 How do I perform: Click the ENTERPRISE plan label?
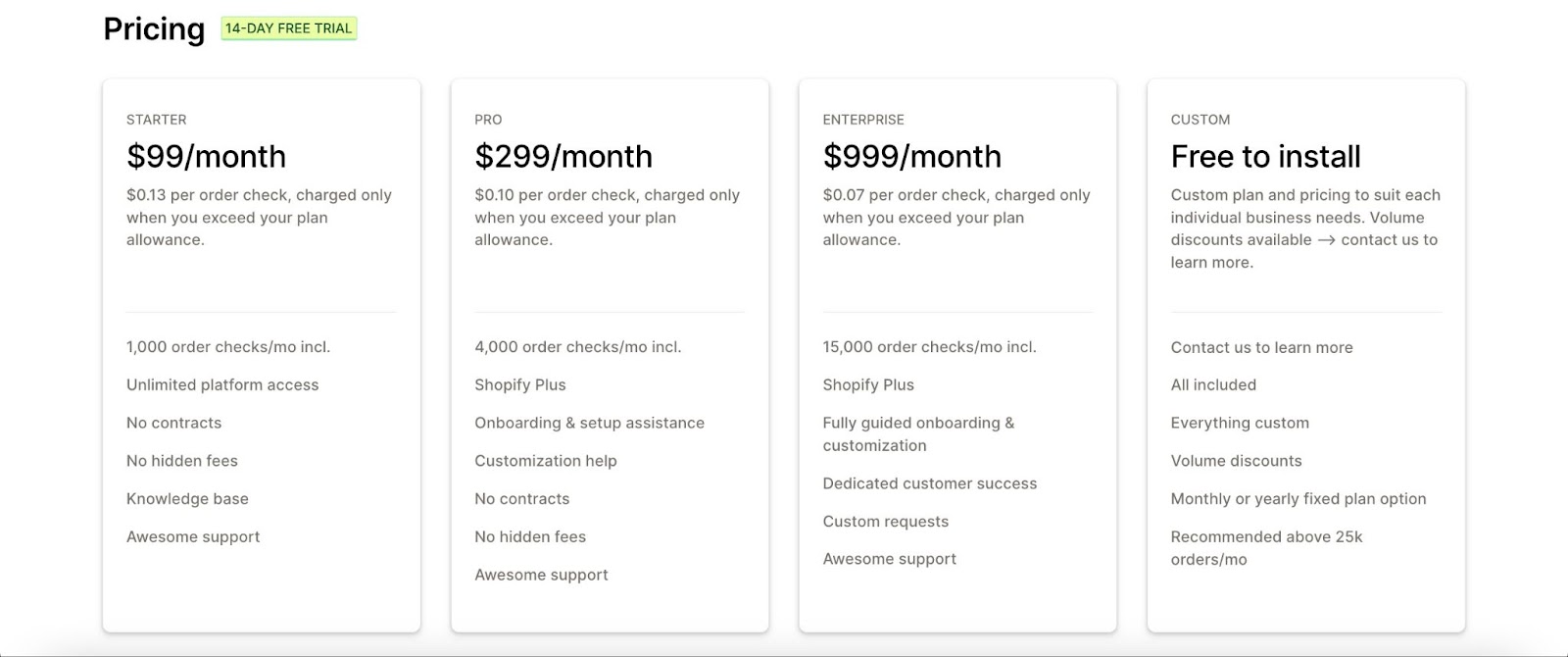(x=863, y=120)
